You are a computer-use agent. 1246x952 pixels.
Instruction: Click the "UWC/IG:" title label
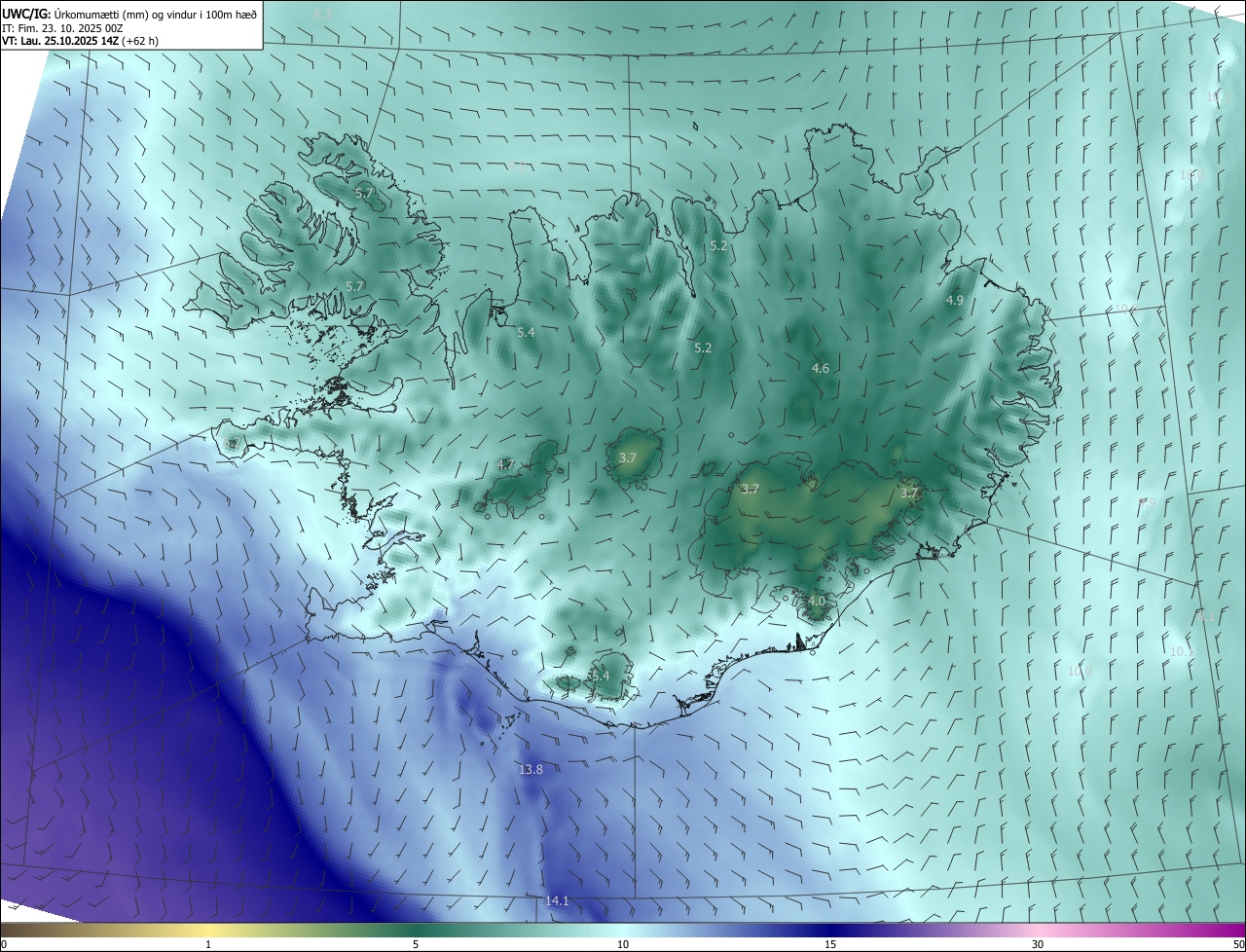(x=27, y=14)
